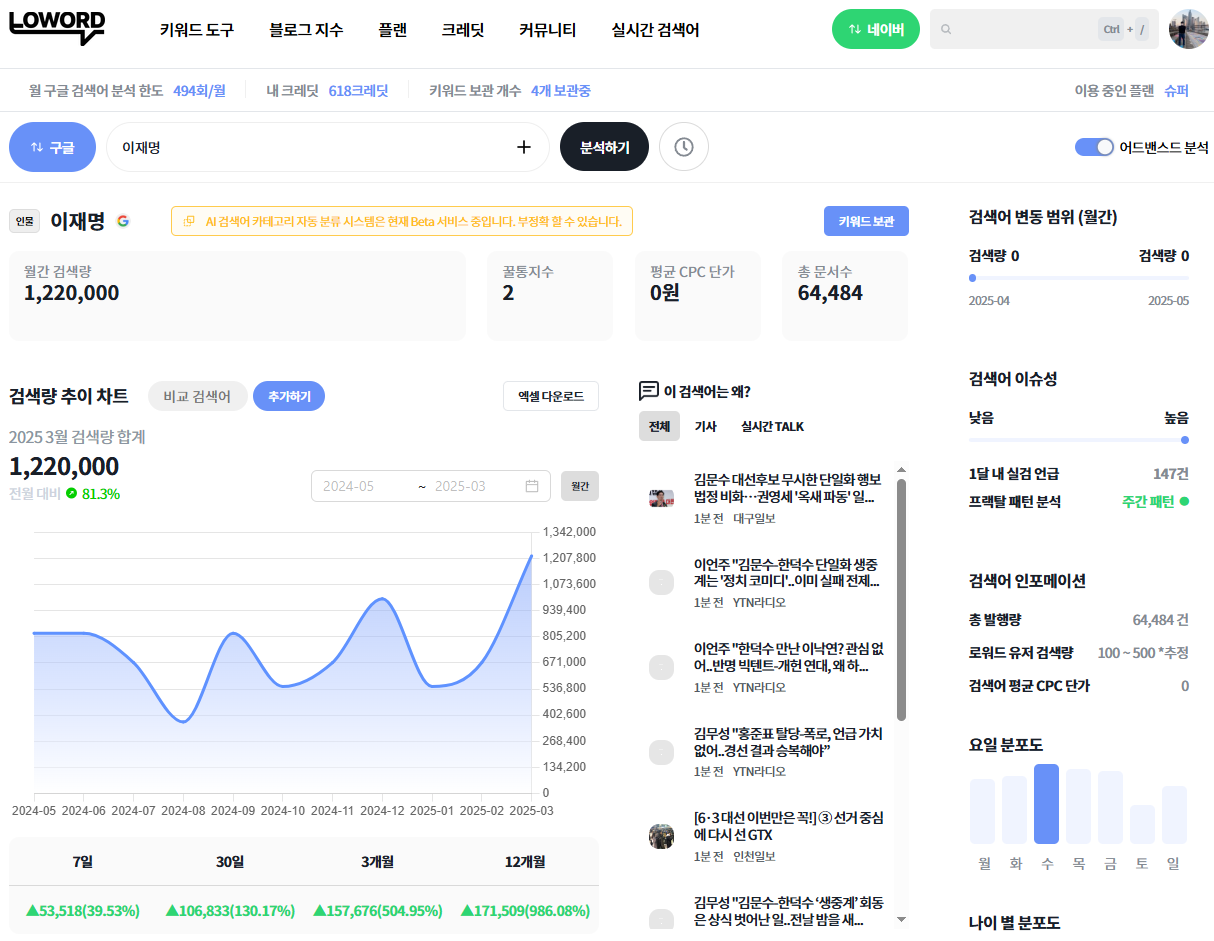Click the beta notice icon in yellow banner
The width and height of the screenshot is (1214, 941).
click(x=189, y=221)
